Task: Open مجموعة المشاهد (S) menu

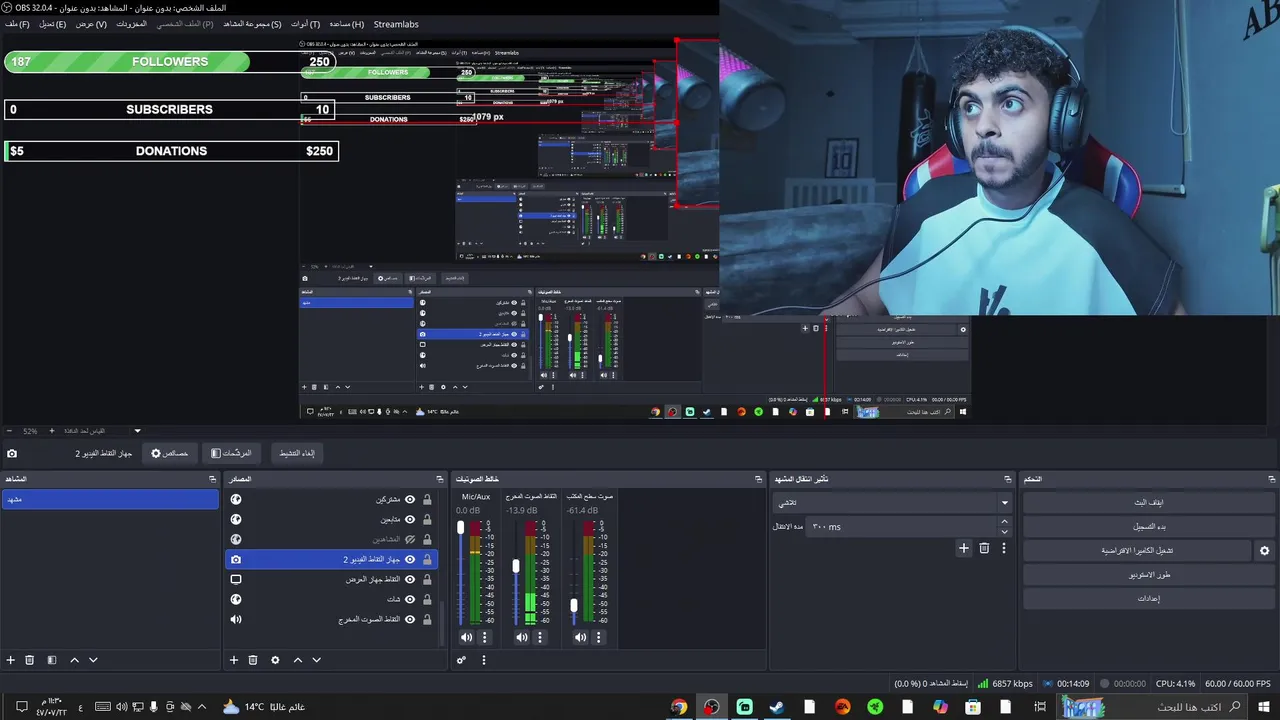Action: 252,24
